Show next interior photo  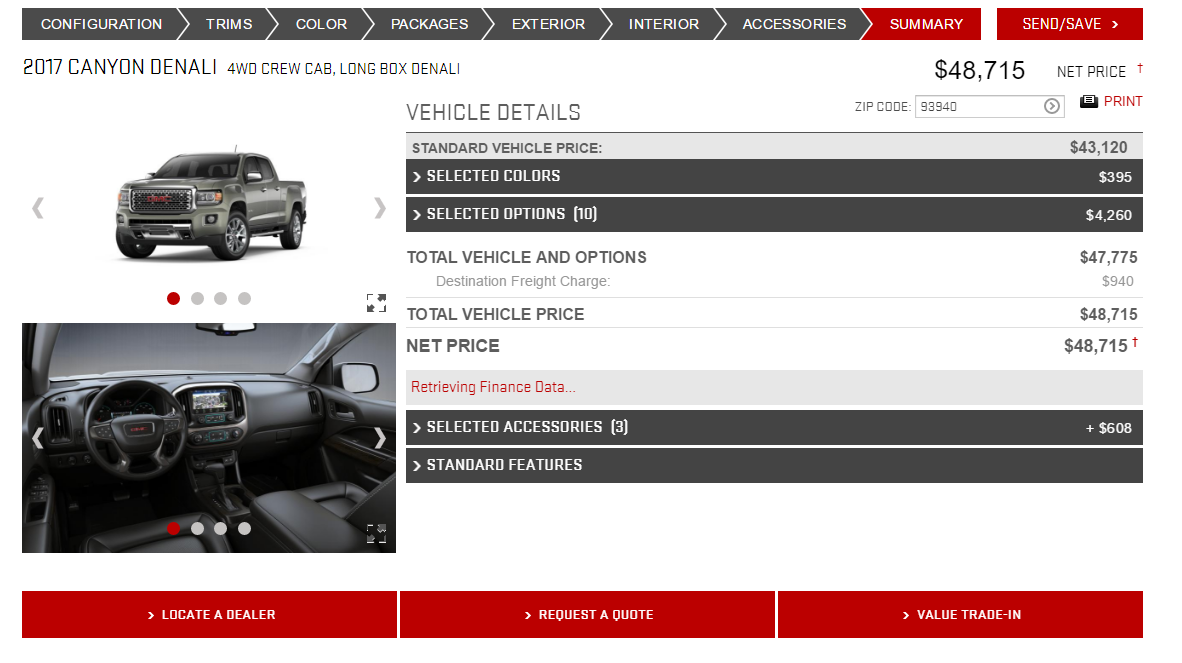(380, 438)
